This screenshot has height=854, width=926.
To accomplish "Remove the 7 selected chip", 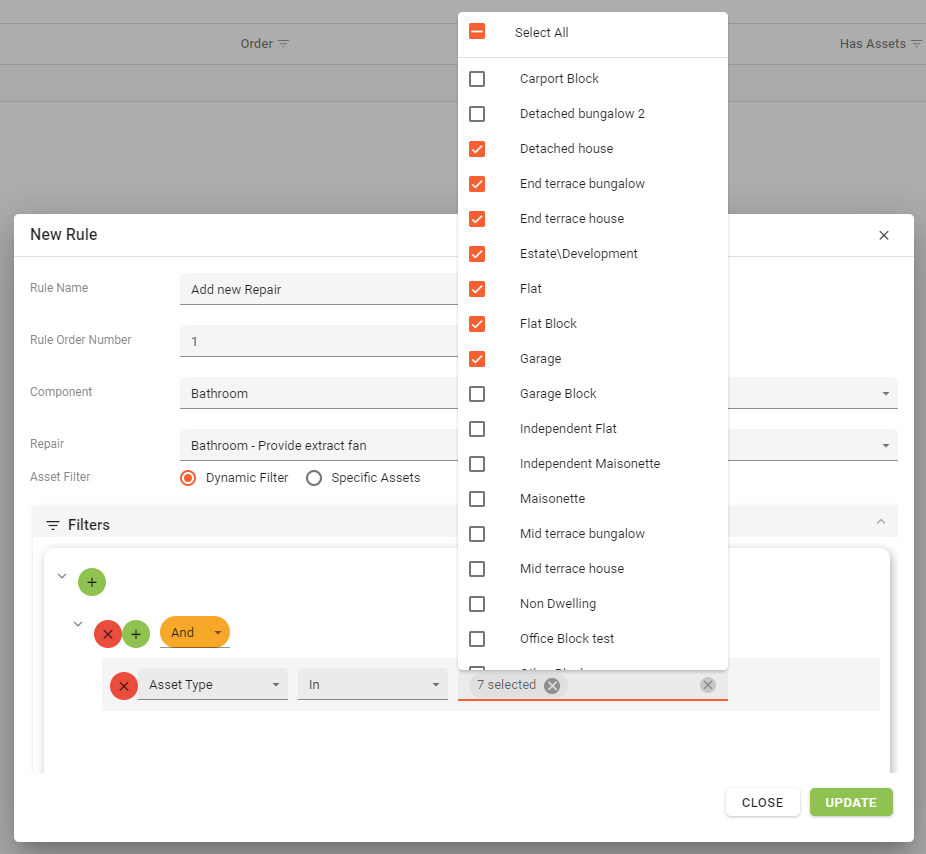I will point(552,685).
